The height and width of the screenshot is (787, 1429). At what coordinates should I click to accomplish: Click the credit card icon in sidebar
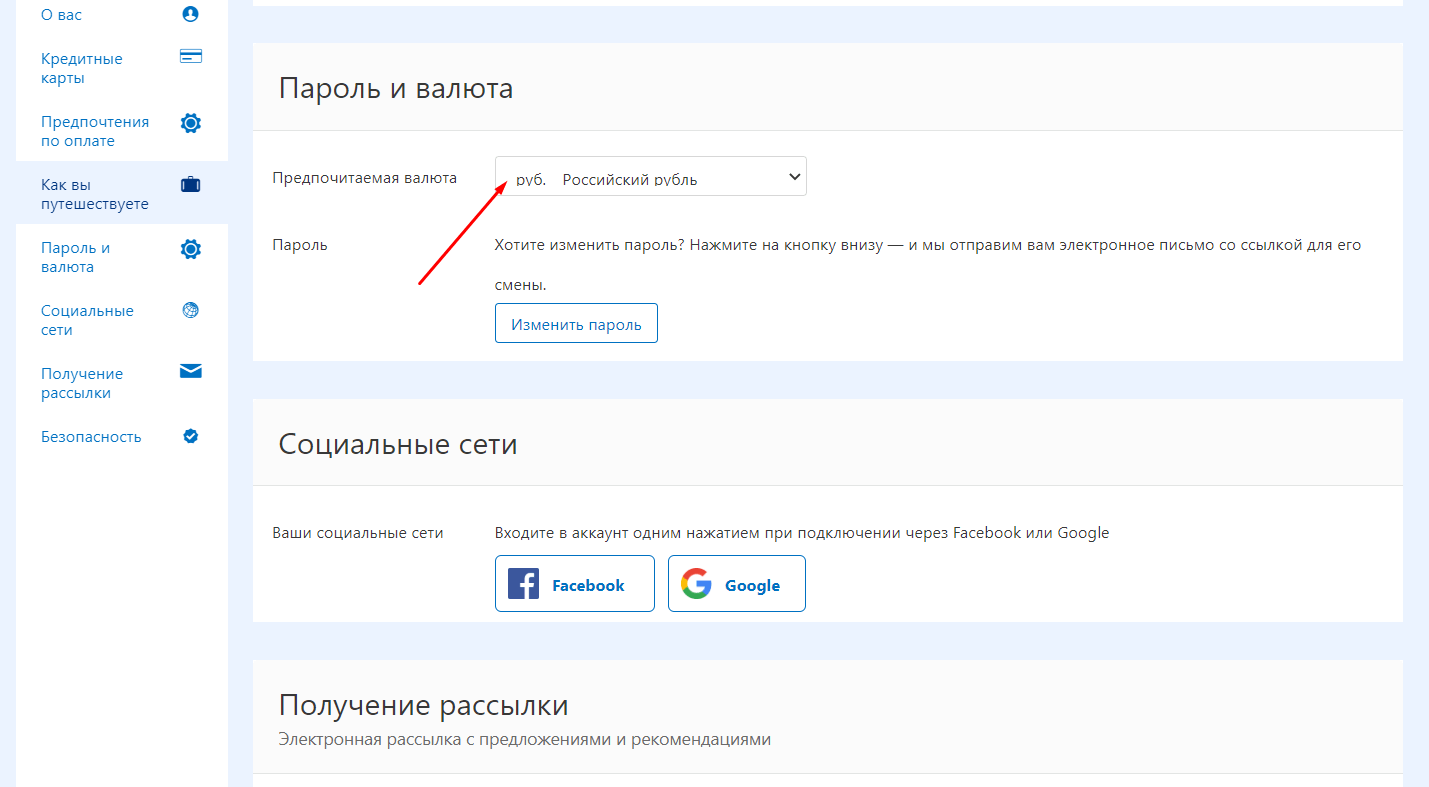[x=190, y=57]
